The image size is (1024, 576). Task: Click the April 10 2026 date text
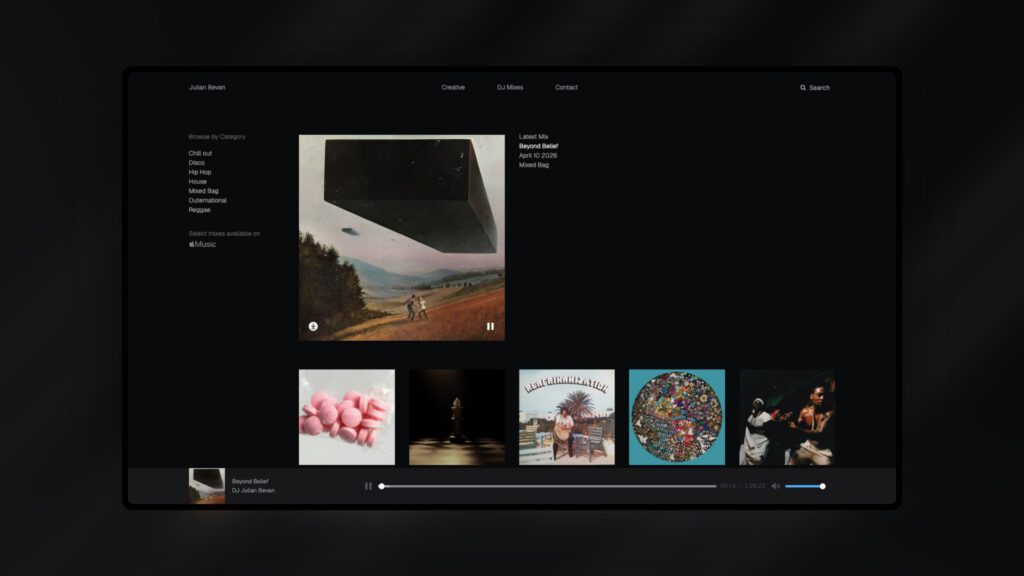point(538,156)
